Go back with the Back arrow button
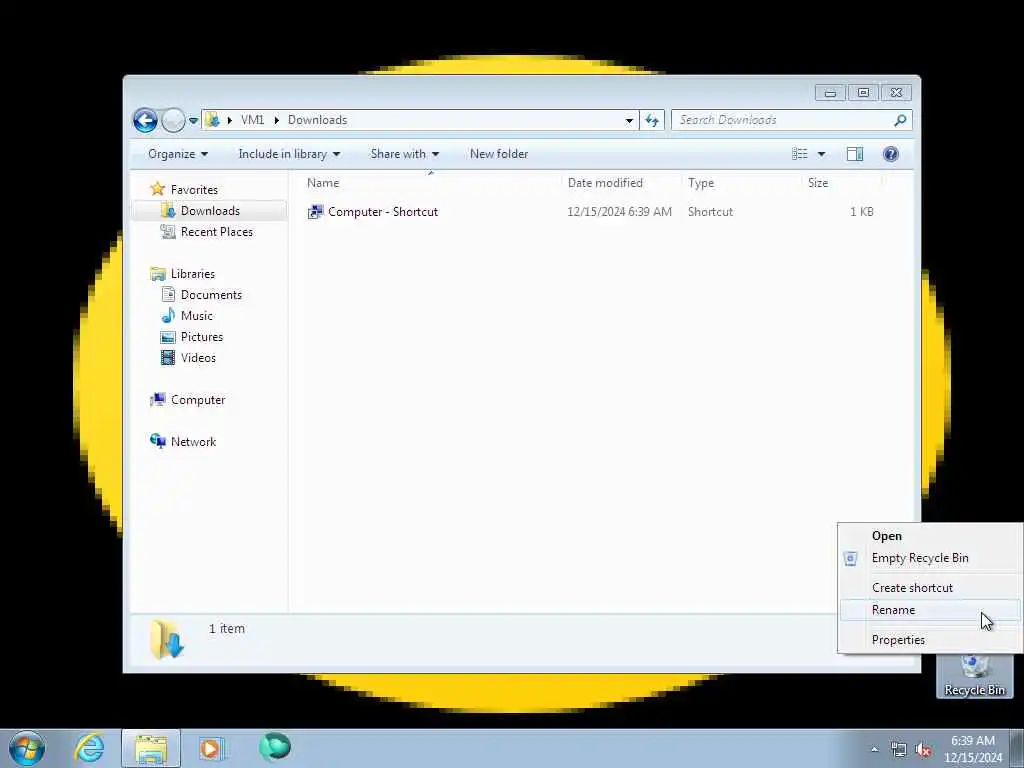Image resolution: width=1024 pixels, height=768 pixels. 145,120
